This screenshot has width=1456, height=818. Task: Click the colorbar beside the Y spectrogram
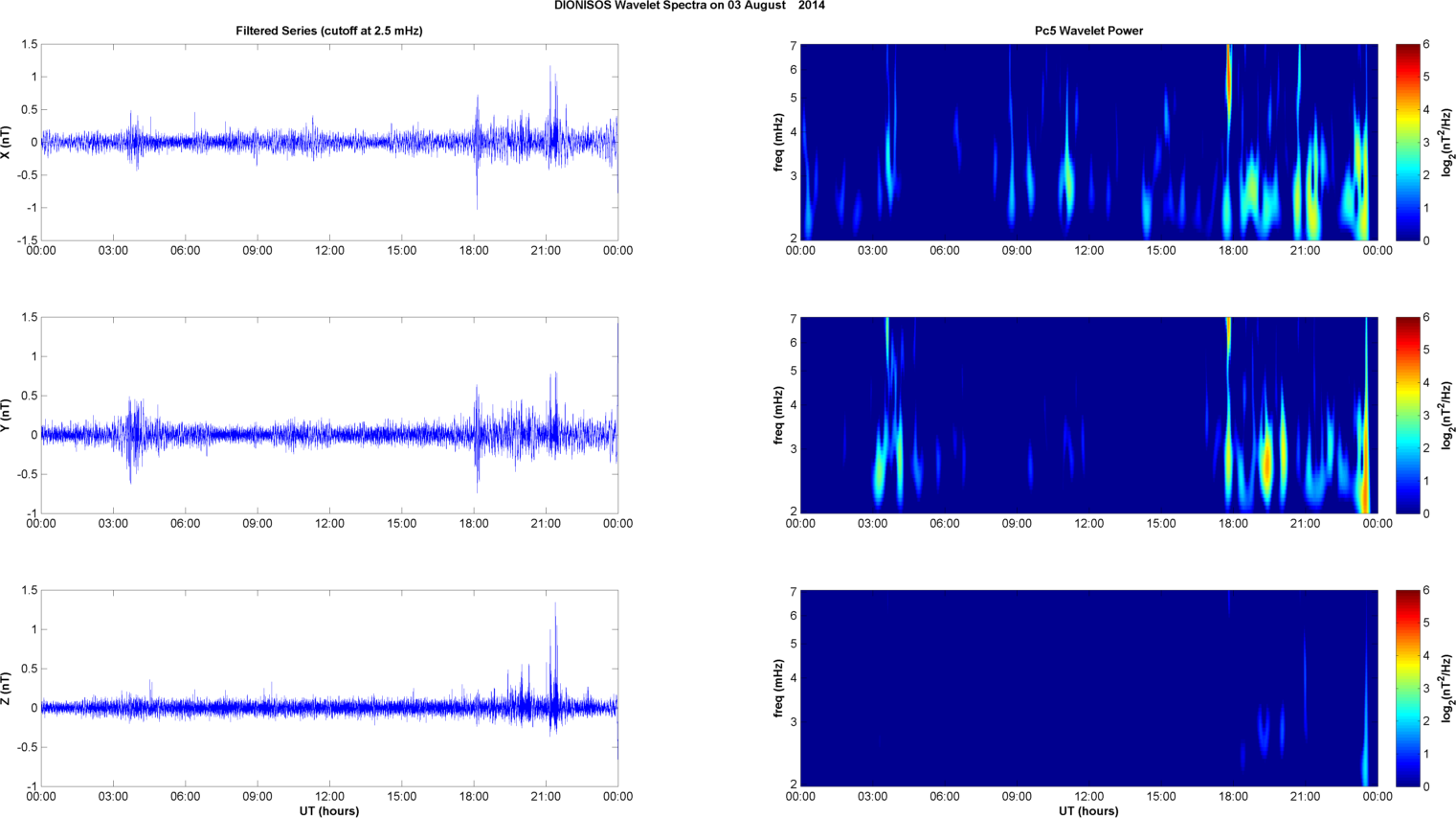point(1407,416)
